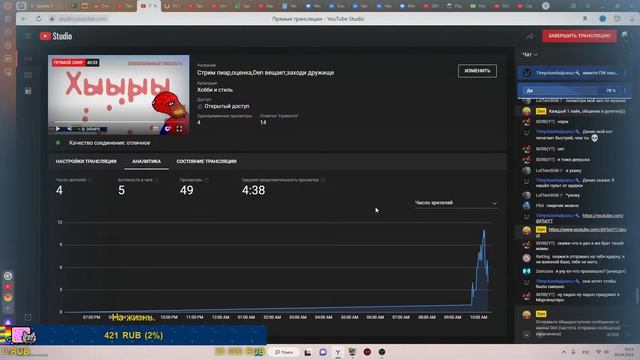Click the ИЗМЕНИТЬ edit button
Viewport: 640px width, 360px height.
pyautogui.click(x=477, y=71)
